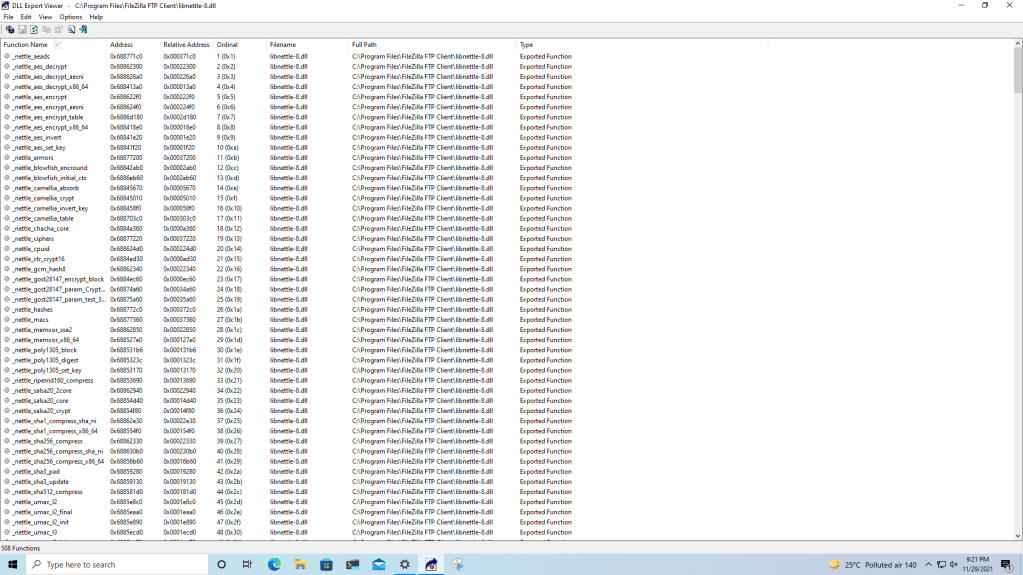The width and height of the screenshot is (1023, 575).
Task: Click the muted speaker volume icon
Action: (954, 564)
